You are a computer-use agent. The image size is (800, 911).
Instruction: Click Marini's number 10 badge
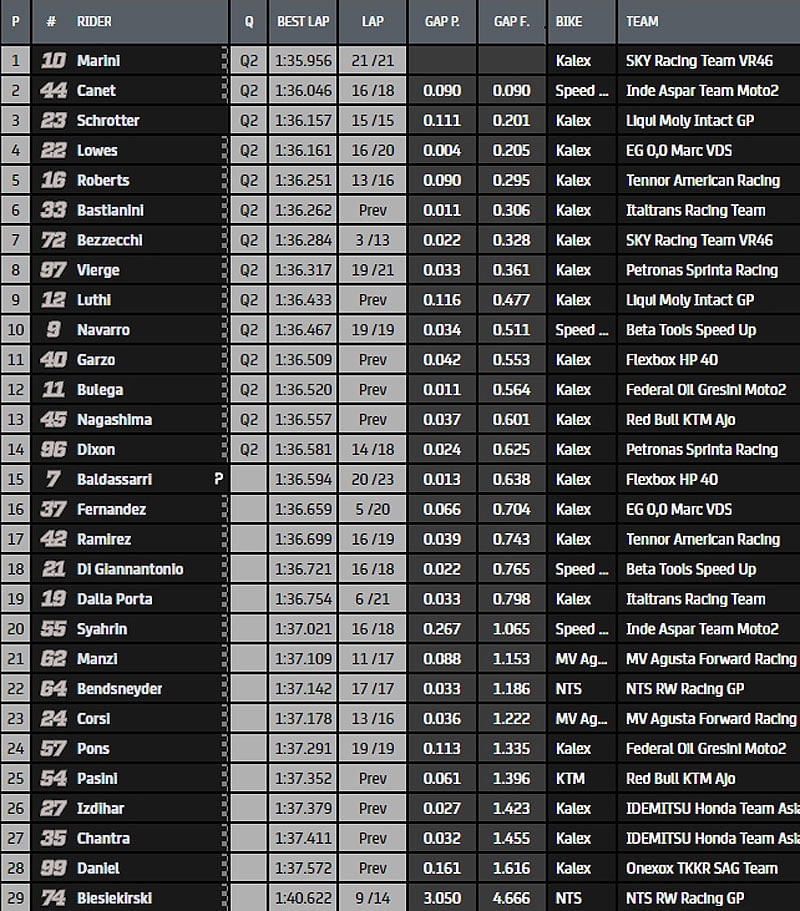(53, 61)
